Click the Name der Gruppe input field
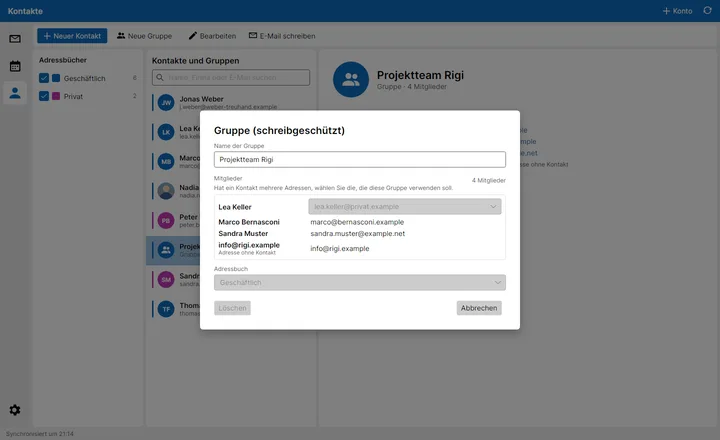The image size is (720, 440). (x=360, y=159)
